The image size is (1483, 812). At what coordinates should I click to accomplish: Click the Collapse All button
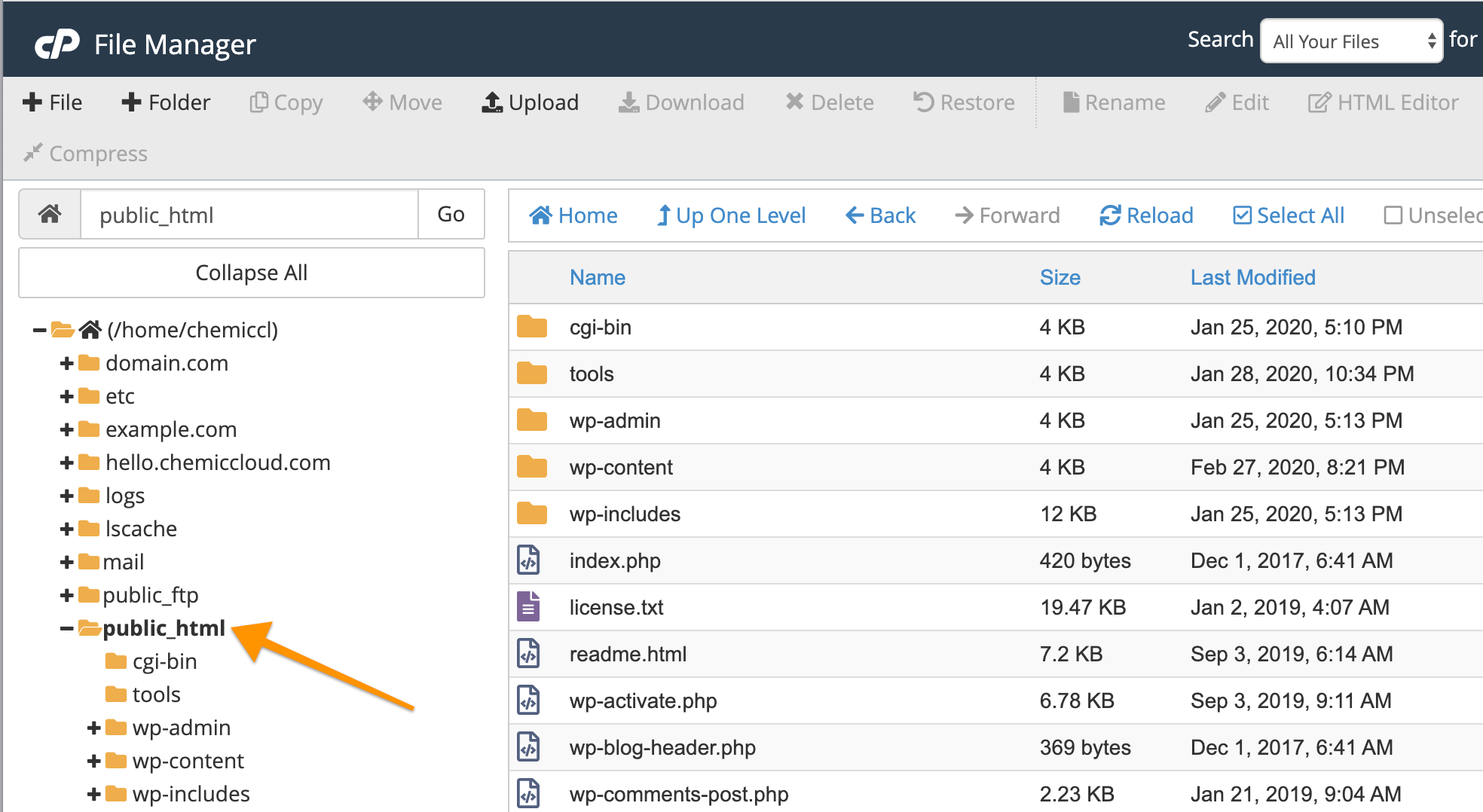pyautogui.click(x=251, y=273)
